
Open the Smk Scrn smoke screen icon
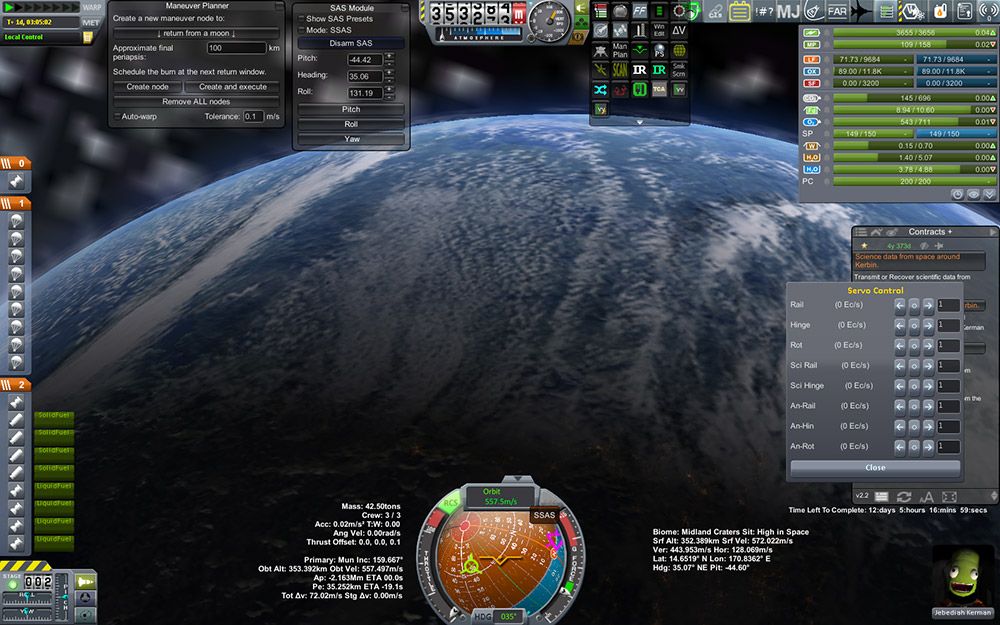coord(679,70)
